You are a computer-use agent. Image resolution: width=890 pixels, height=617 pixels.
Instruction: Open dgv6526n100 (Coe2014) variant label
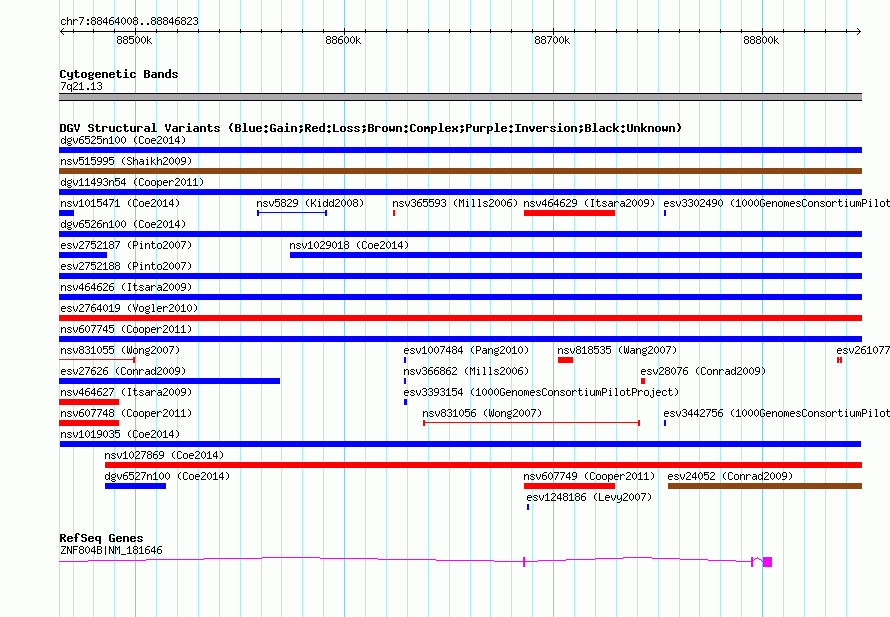[123, 224]
